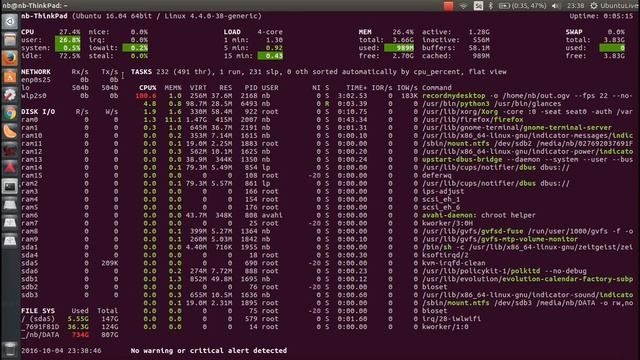The image size is (640, 360).
Task: Open the Ubuntu Dash search launcher
Action: click(x=10, y=21)
